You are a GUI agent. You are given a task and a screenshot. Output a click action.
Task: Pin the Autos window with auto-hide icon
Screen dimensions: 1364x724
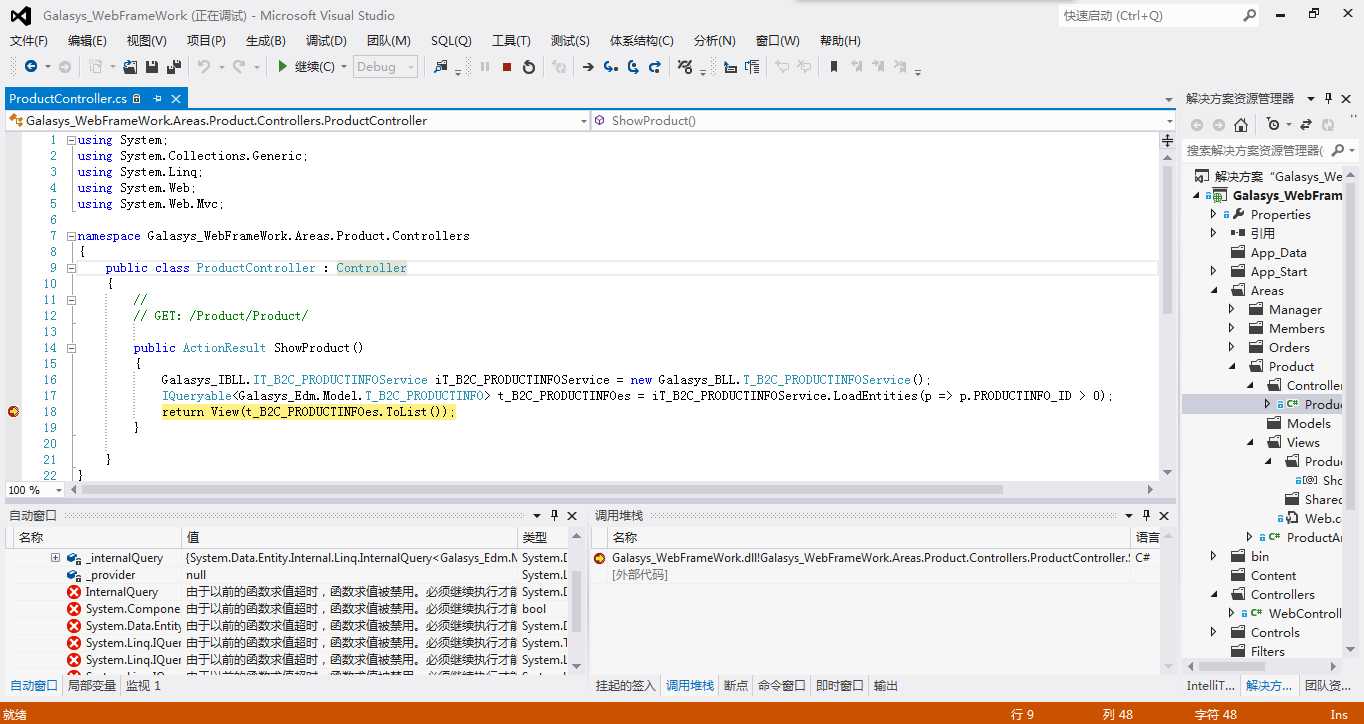coord(555,515)
